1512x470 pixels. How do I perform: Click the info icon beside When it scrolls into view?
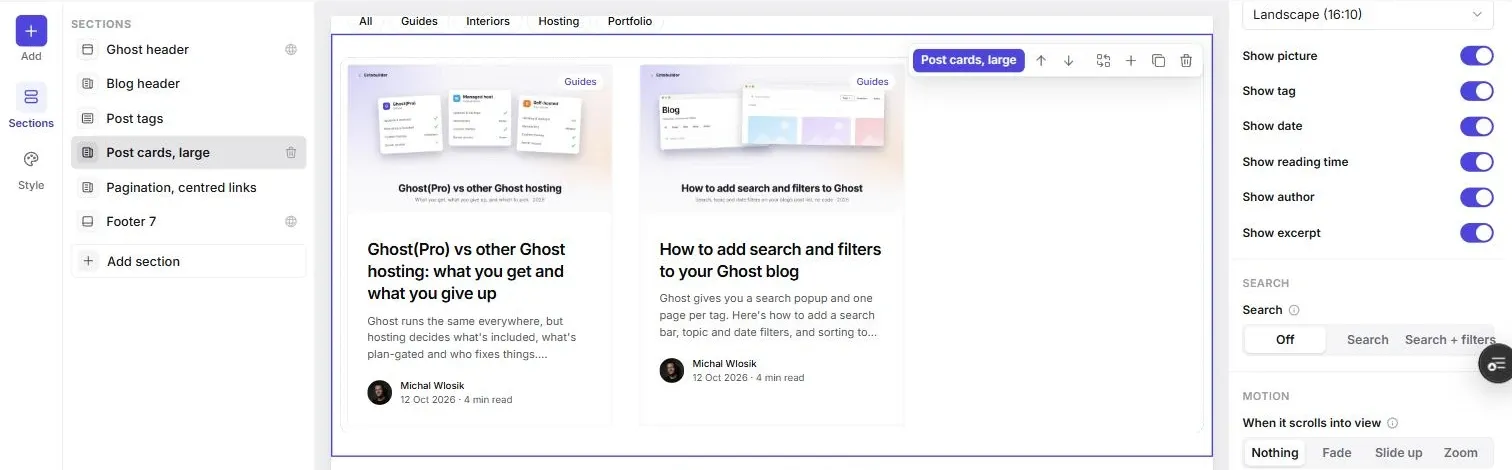coord(1393,423)
